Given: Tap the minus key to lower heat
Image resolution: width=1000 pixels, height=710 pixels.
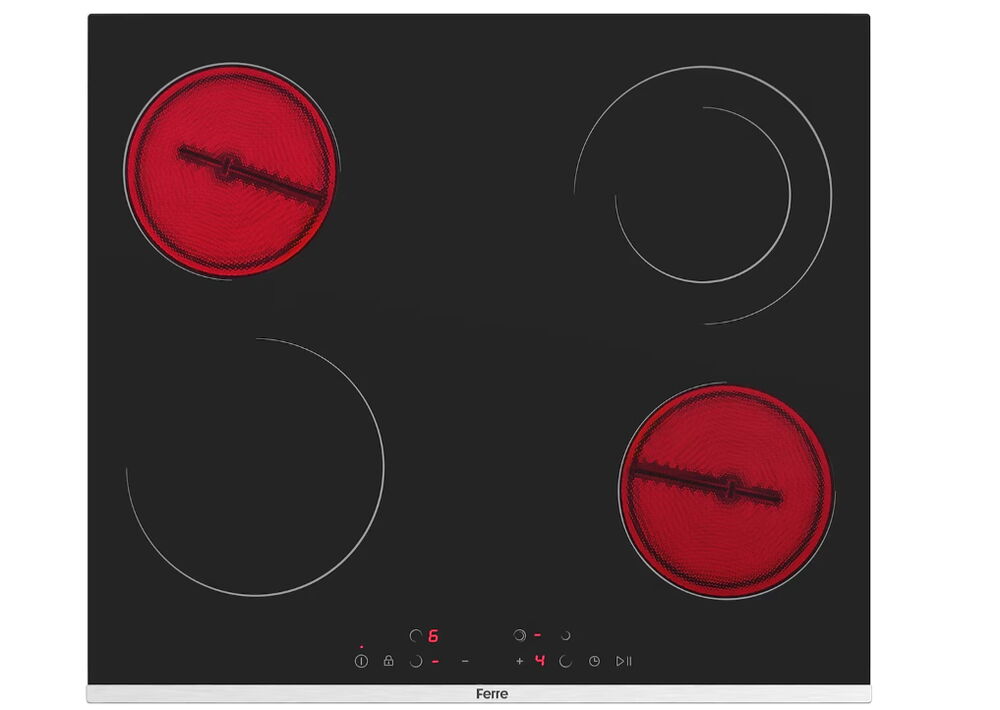Looking at the screenshot, I should 465,662.
